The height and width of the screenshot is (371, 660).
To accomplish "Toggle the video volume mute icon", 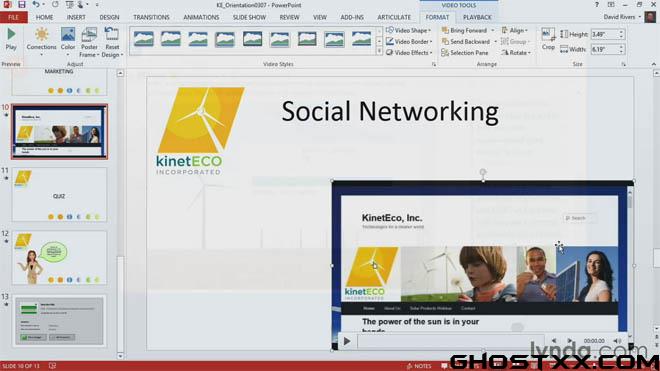I will 617,341.
